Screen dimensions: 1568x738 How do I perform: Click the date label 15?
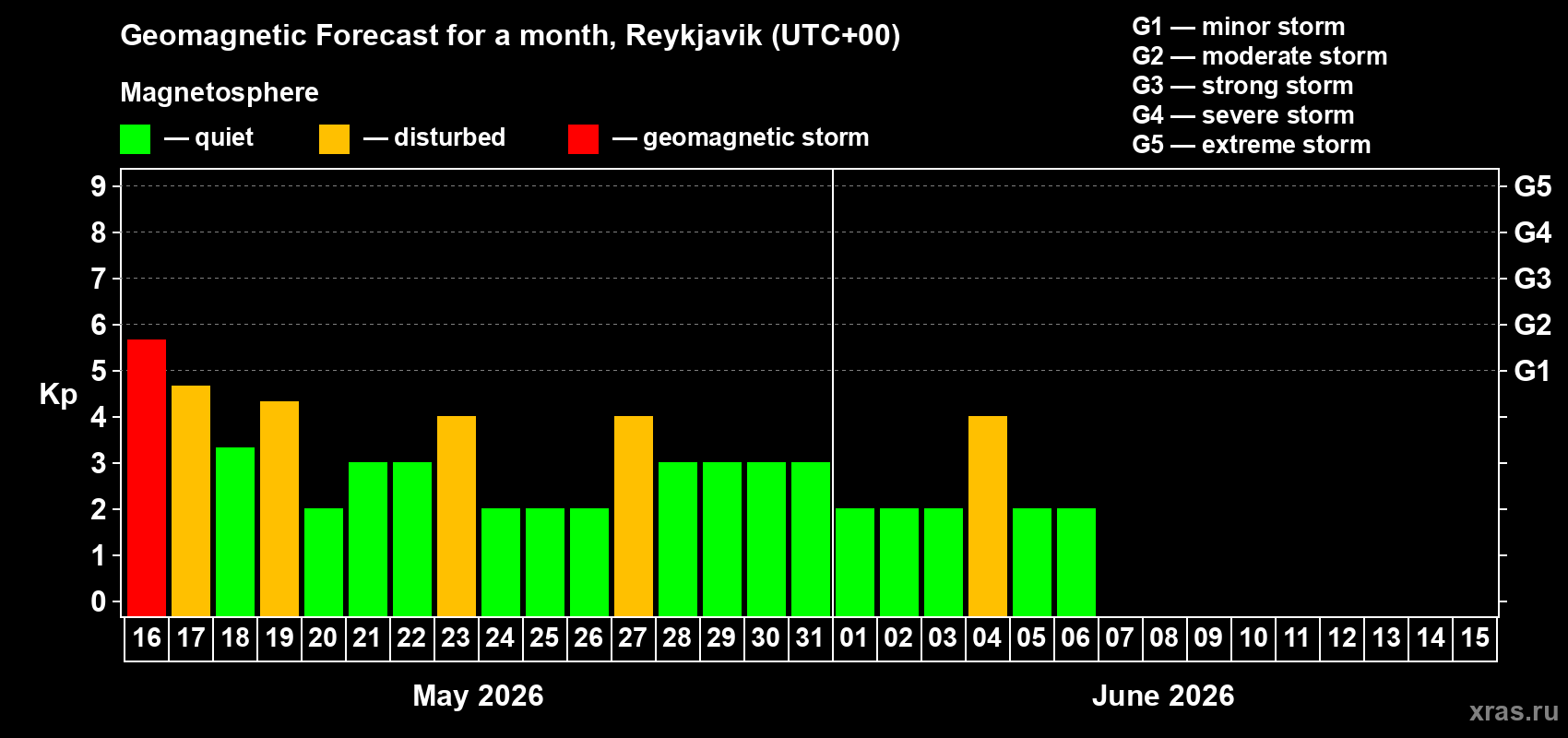point(1475,637)
